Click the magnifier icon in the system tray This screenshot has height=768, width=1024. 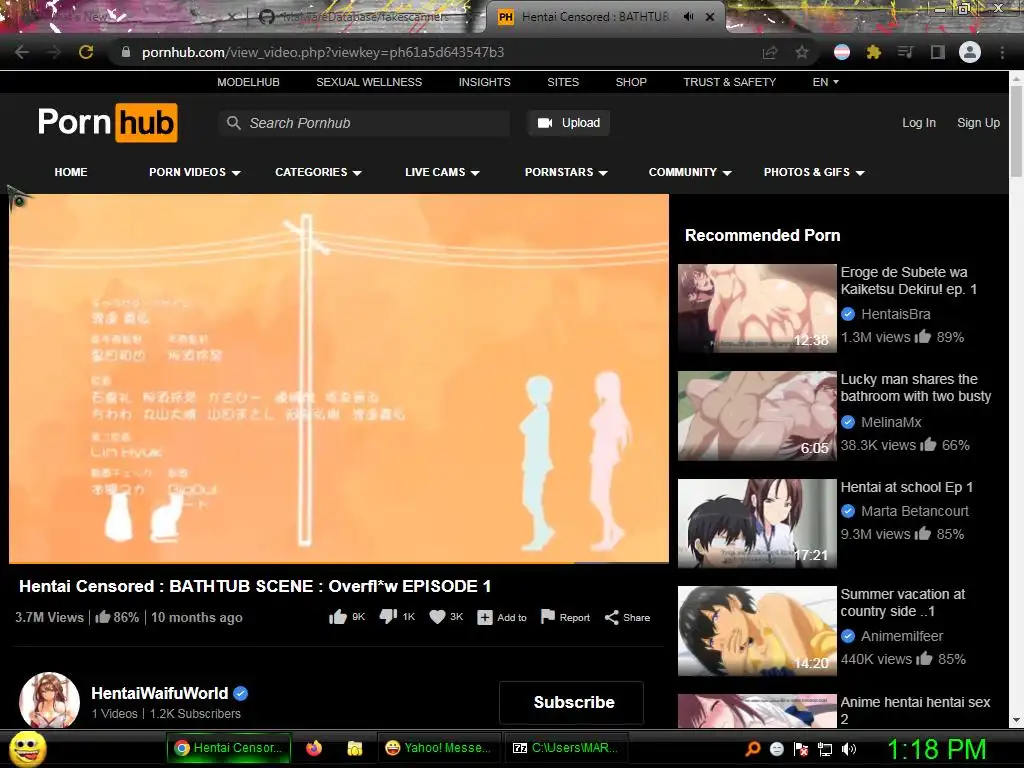(753, 749)
